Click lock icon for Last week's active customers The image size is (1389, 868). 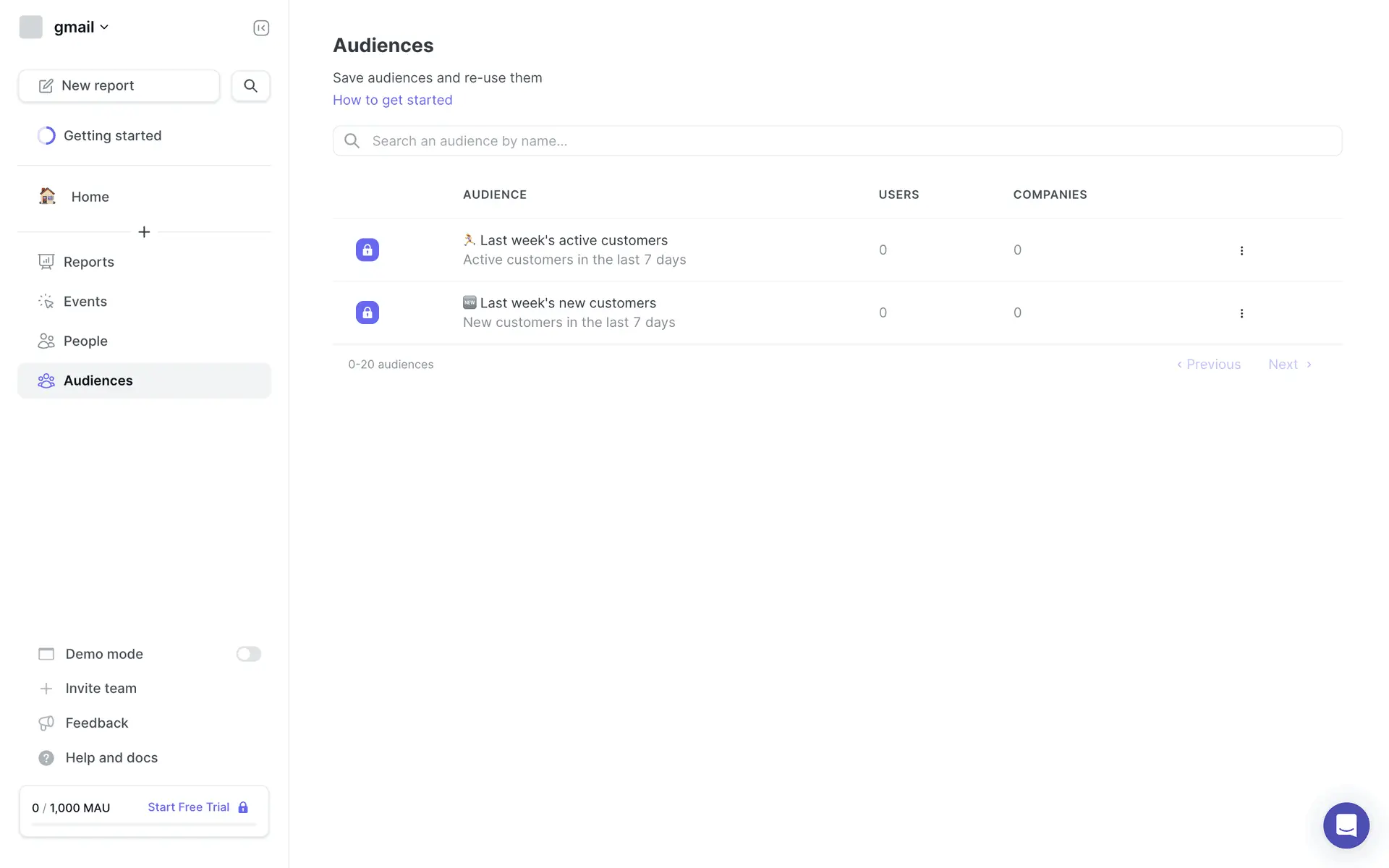[x=368, y=250]
